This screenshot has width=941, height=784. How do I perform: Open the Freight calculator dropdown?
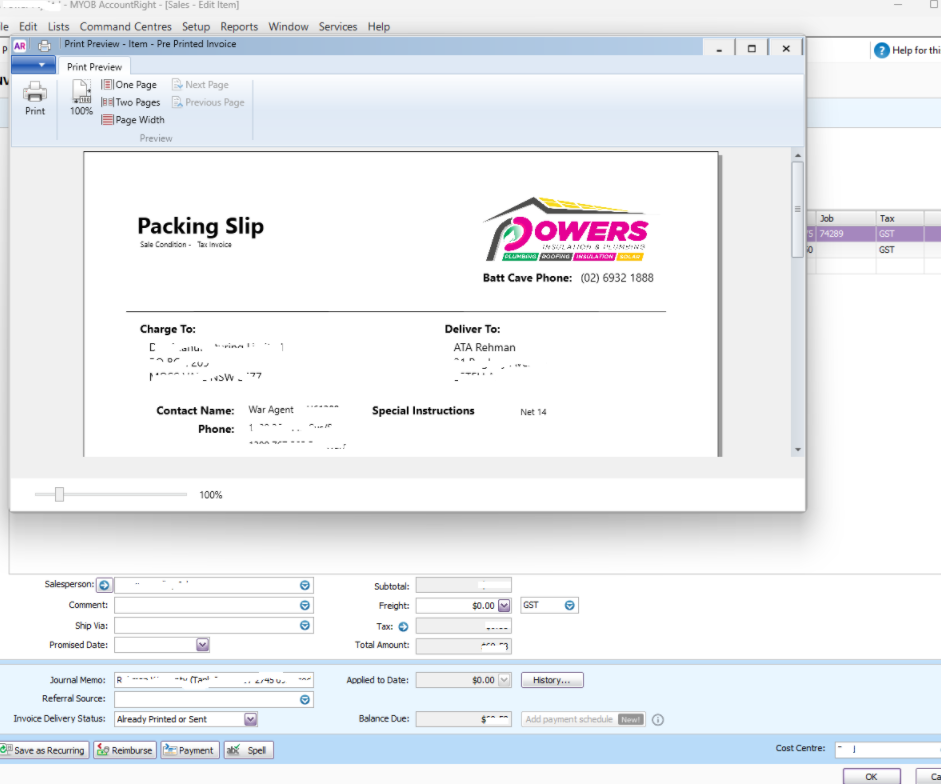click(504, 606)
